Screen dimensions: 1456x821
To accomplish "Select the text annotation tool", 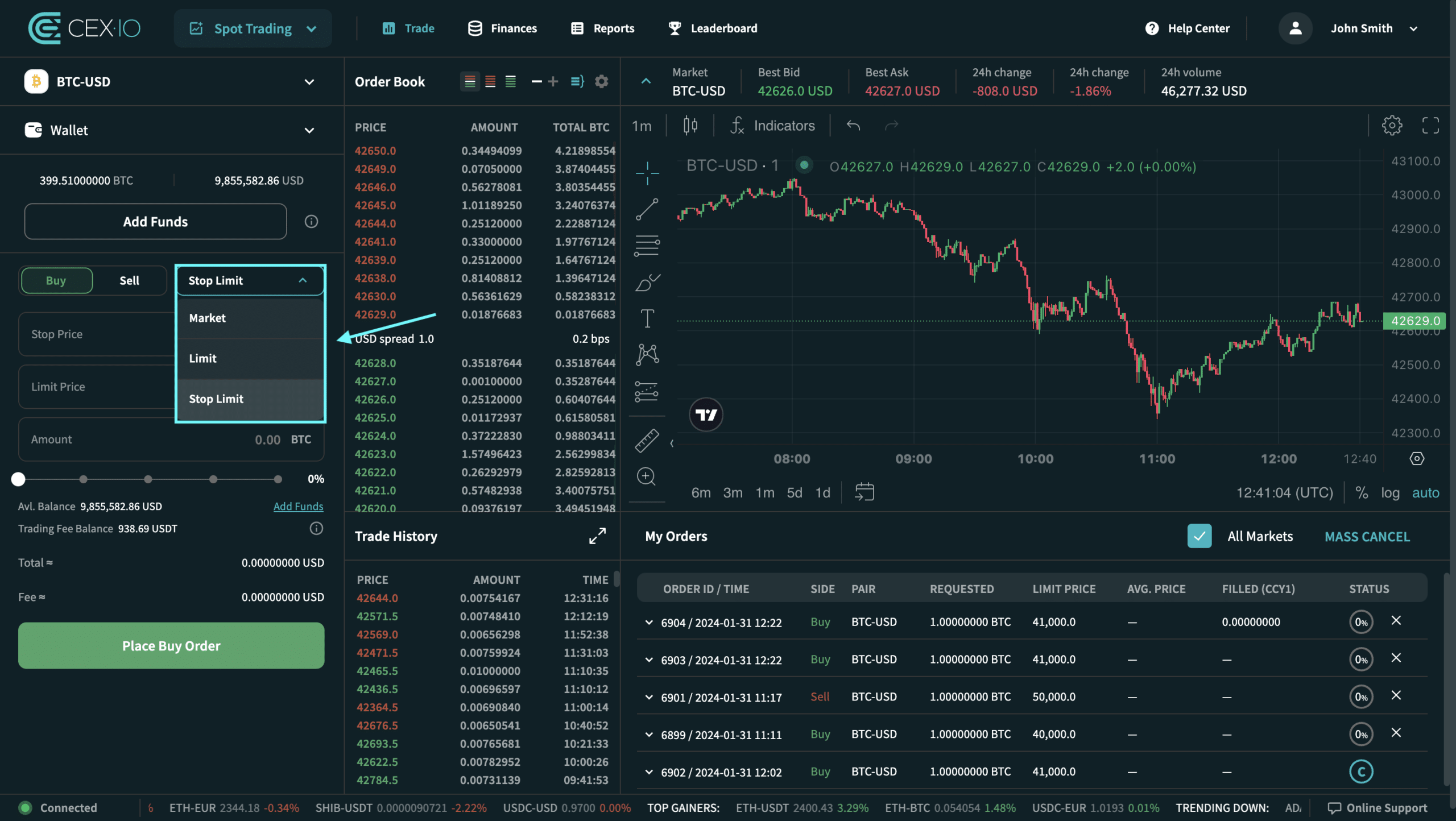I will click(x=647, y=318).
